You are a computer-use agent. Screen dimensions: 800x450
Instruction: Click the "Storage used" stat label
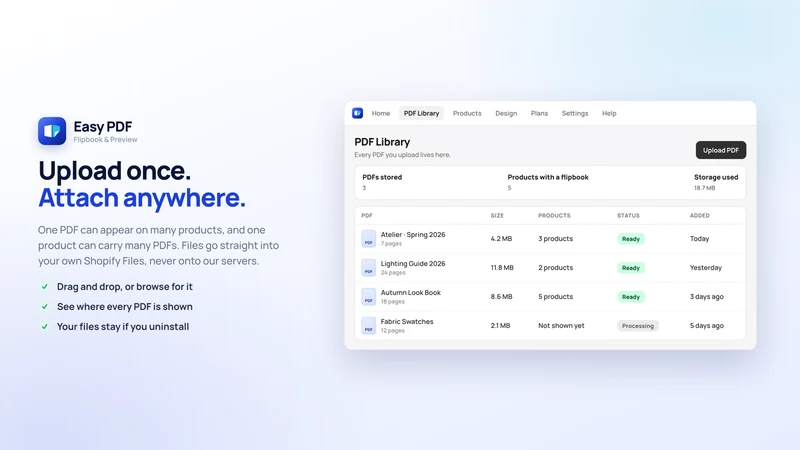tap(716, 178)
